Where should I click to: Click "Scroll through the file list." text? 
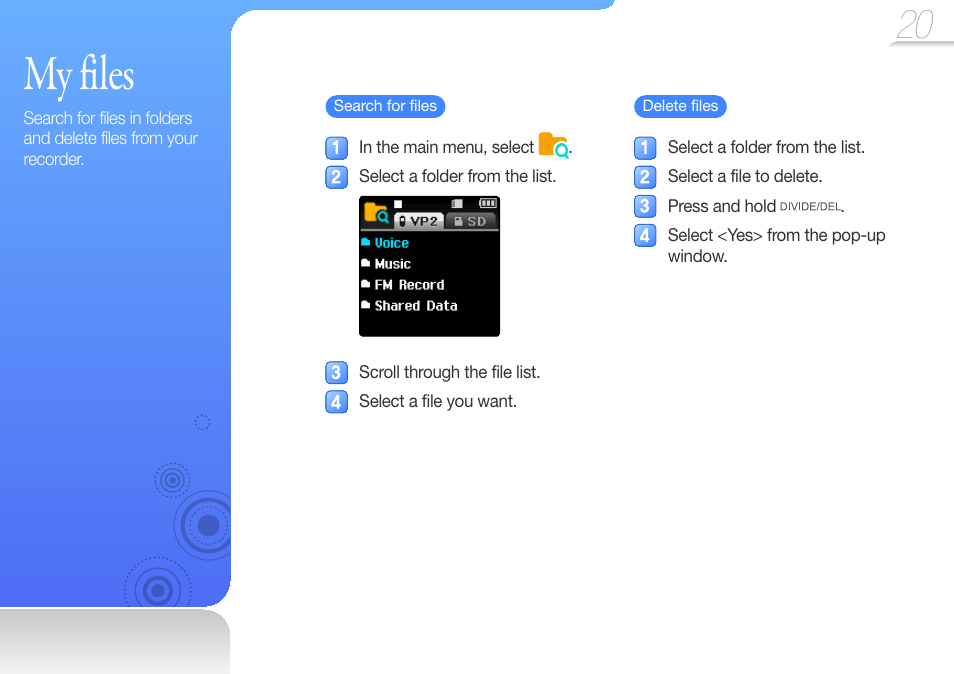tap(450, 372)
